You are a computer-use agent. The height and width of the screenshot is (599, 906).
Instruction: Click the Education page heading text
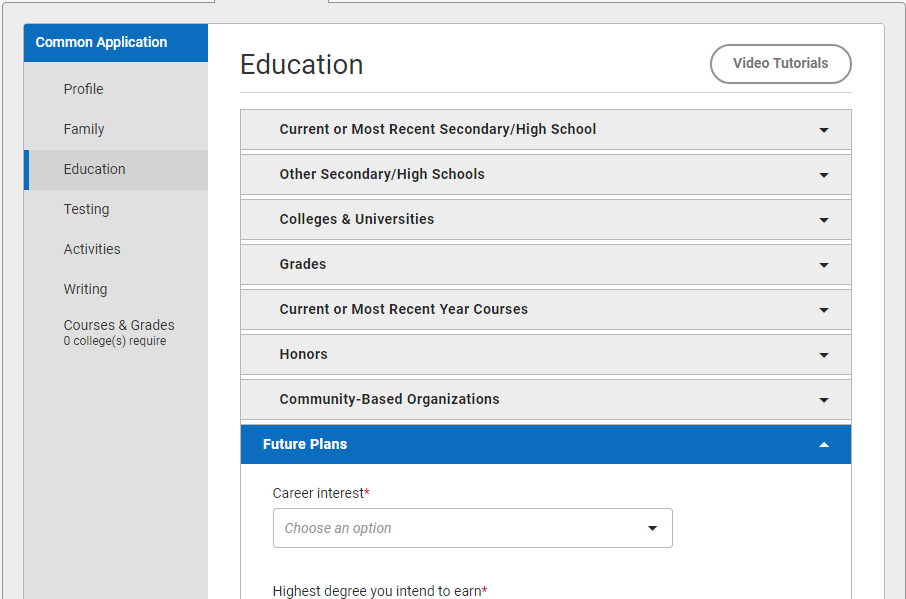coord(302,64)
